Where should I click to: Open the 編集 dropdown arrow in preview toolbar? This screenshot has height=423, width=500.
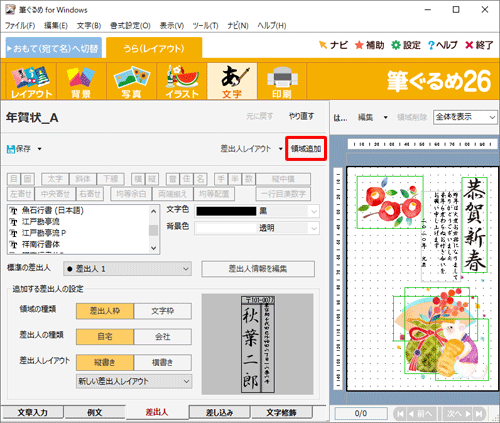pos(386,117)
